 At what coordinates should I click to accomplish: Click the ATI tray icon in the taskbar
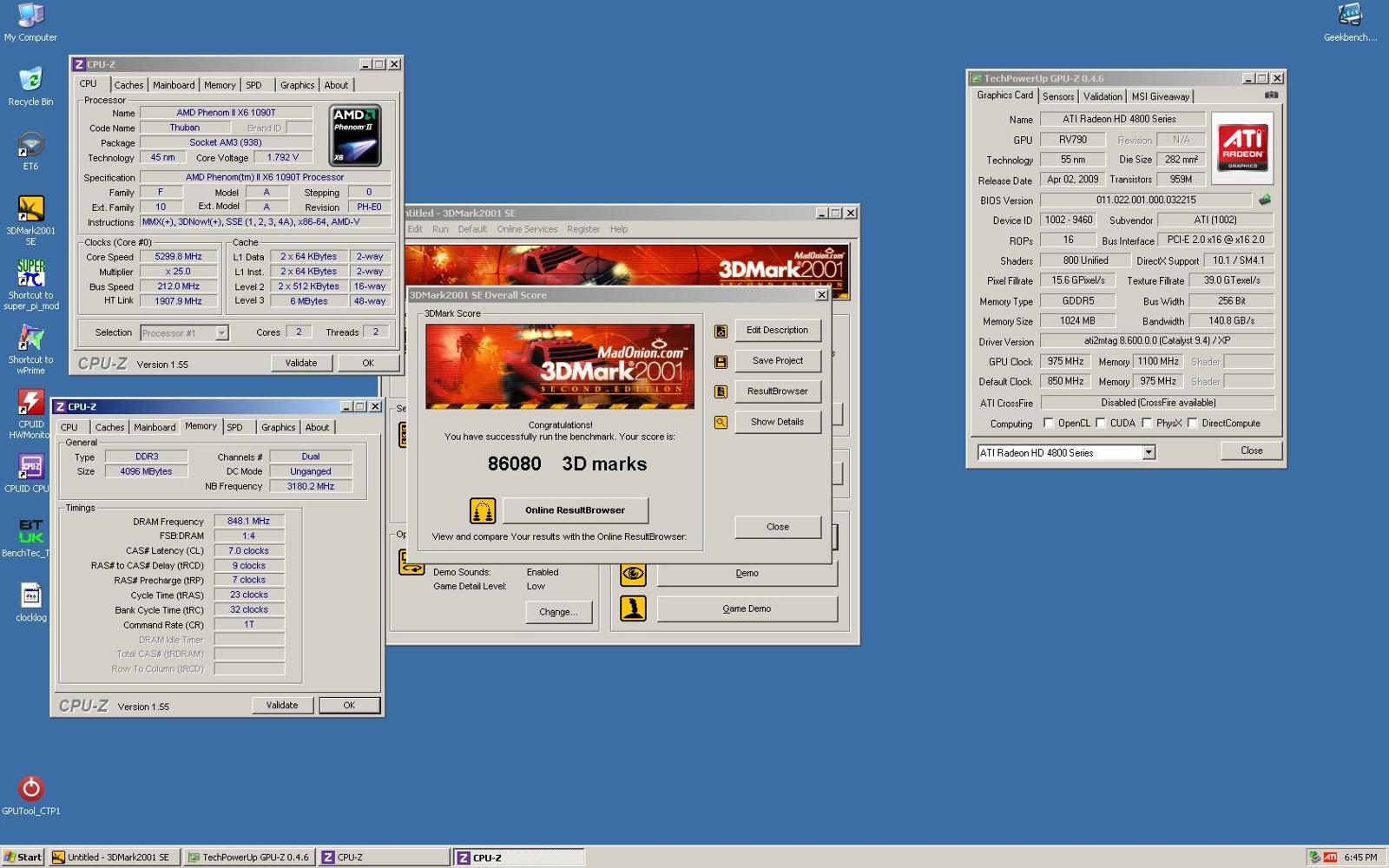point(1330,858)
